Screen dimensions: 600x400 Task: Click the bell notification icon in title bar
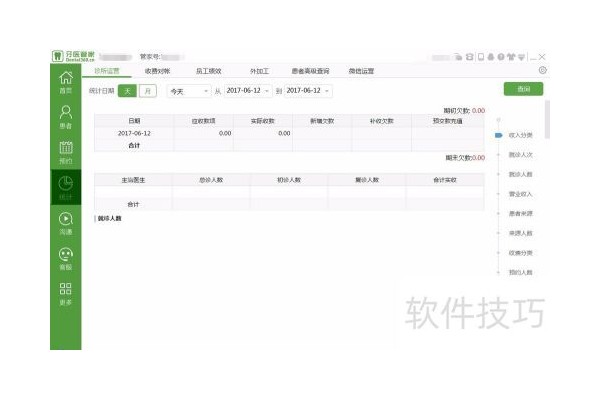point(491,57)
